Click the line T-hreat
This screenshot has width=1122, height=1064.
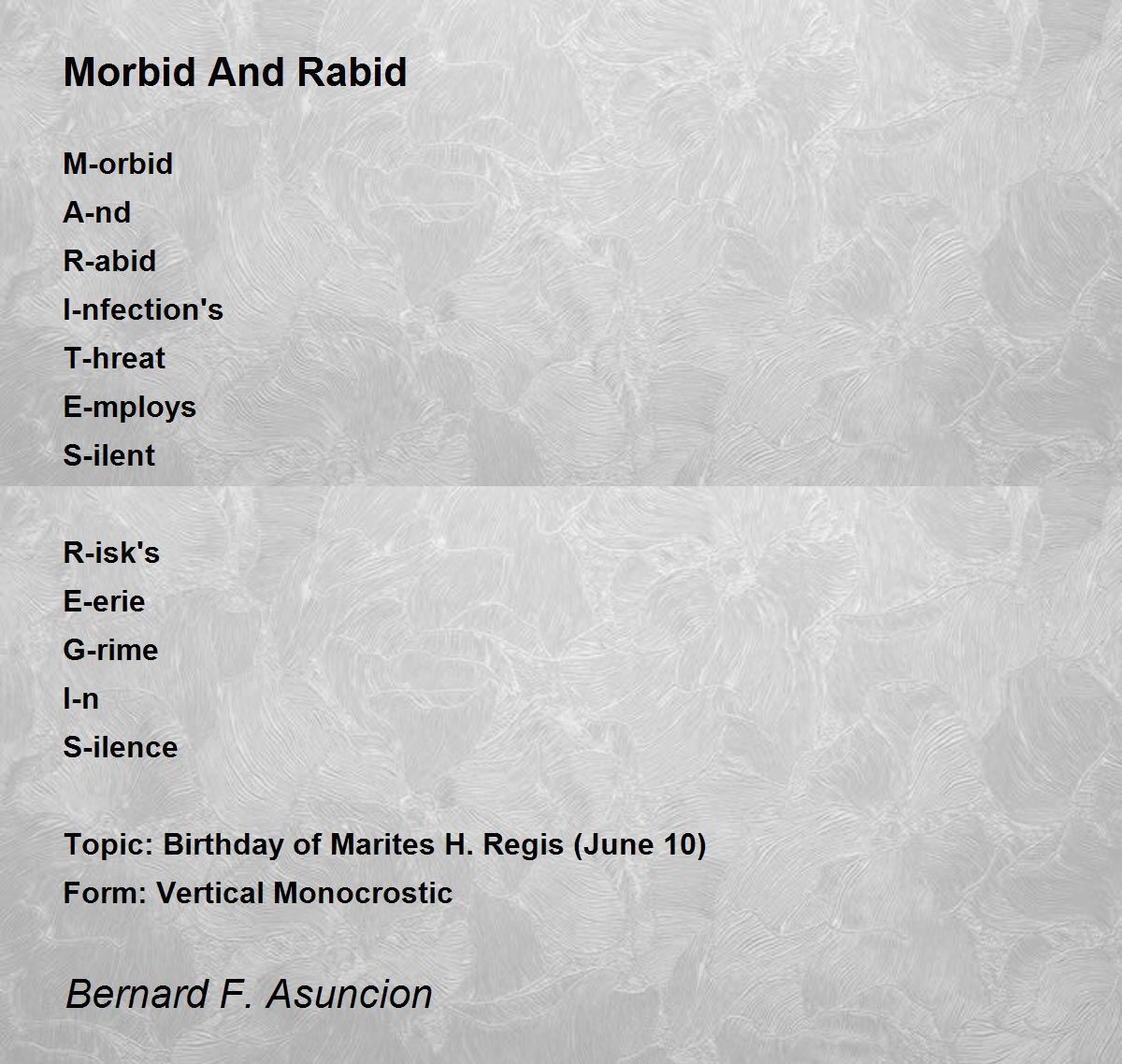[x=114, y=358]
